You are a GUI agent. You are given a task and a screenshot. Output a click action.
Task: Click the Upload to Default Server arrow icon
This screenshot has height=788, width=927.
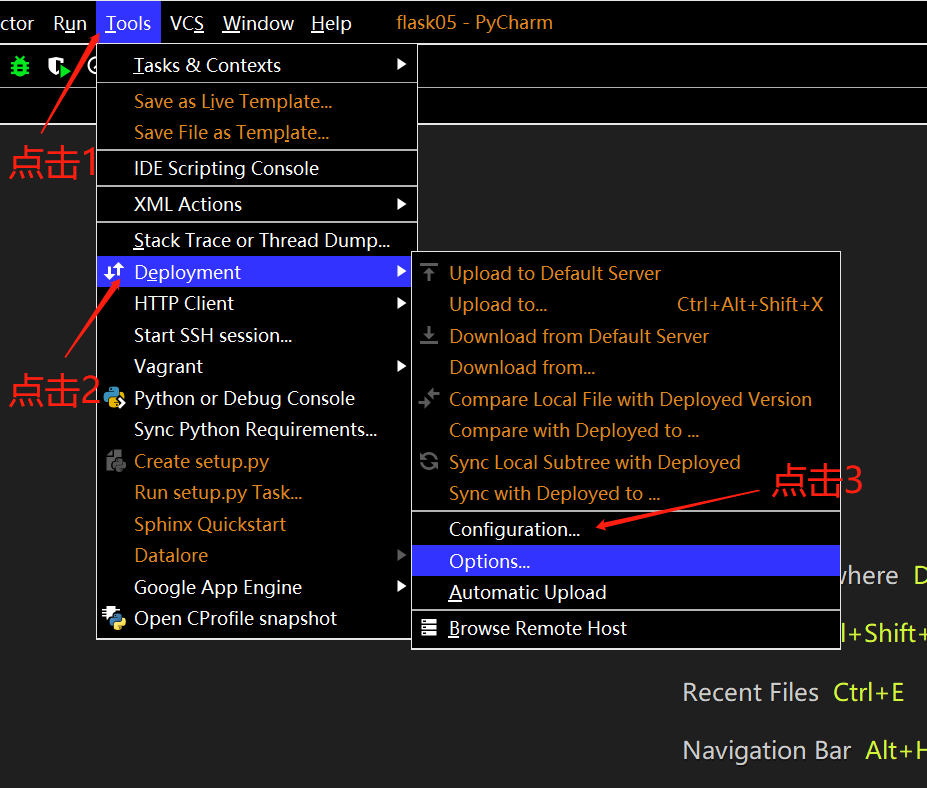point(429,273)
